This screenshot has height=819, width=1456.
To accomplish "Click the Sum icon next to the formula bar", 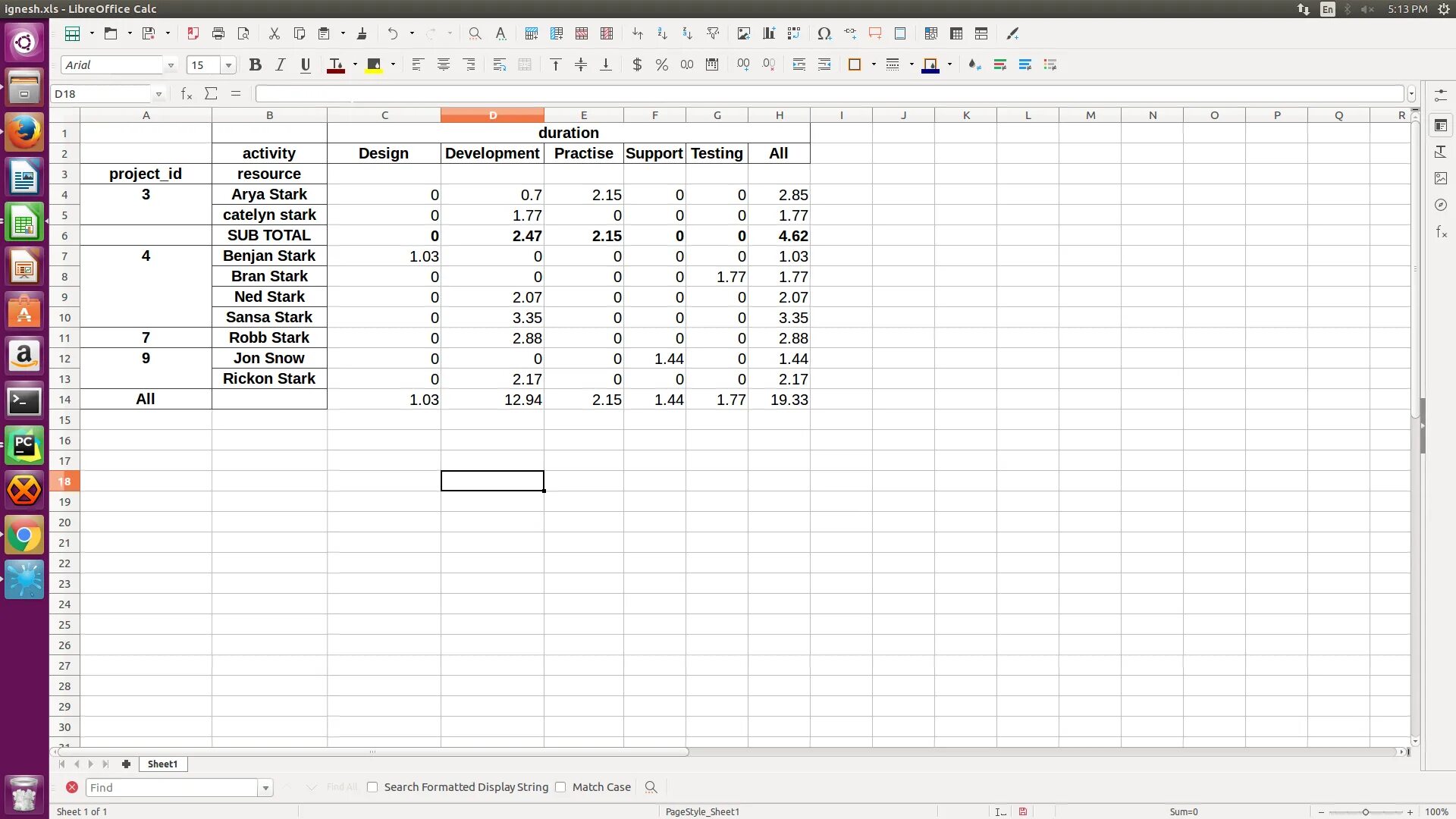I will coord(211,93).
